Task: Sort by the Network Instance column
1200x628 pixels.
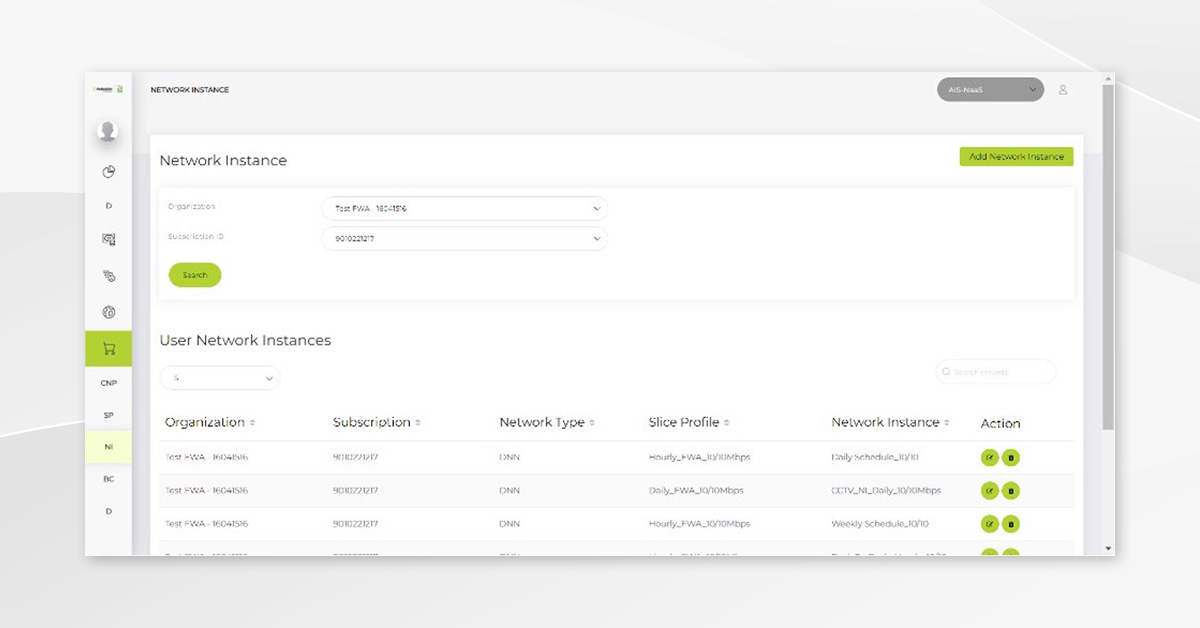Action: pos(946,423)
